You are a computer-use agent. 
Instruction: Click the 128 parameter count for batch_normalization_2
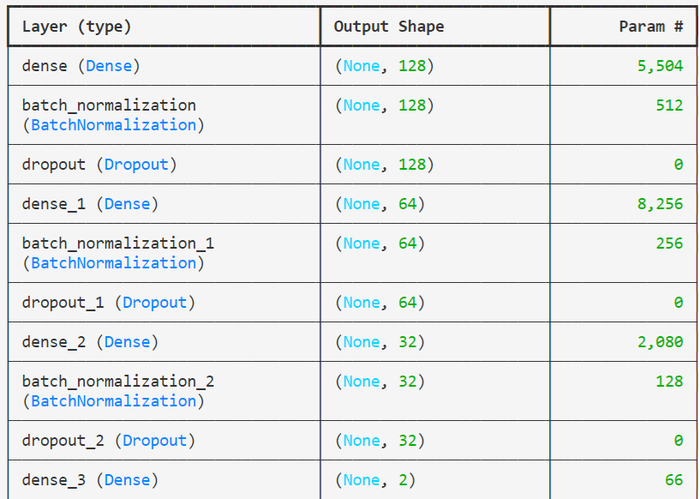(669, 381)
